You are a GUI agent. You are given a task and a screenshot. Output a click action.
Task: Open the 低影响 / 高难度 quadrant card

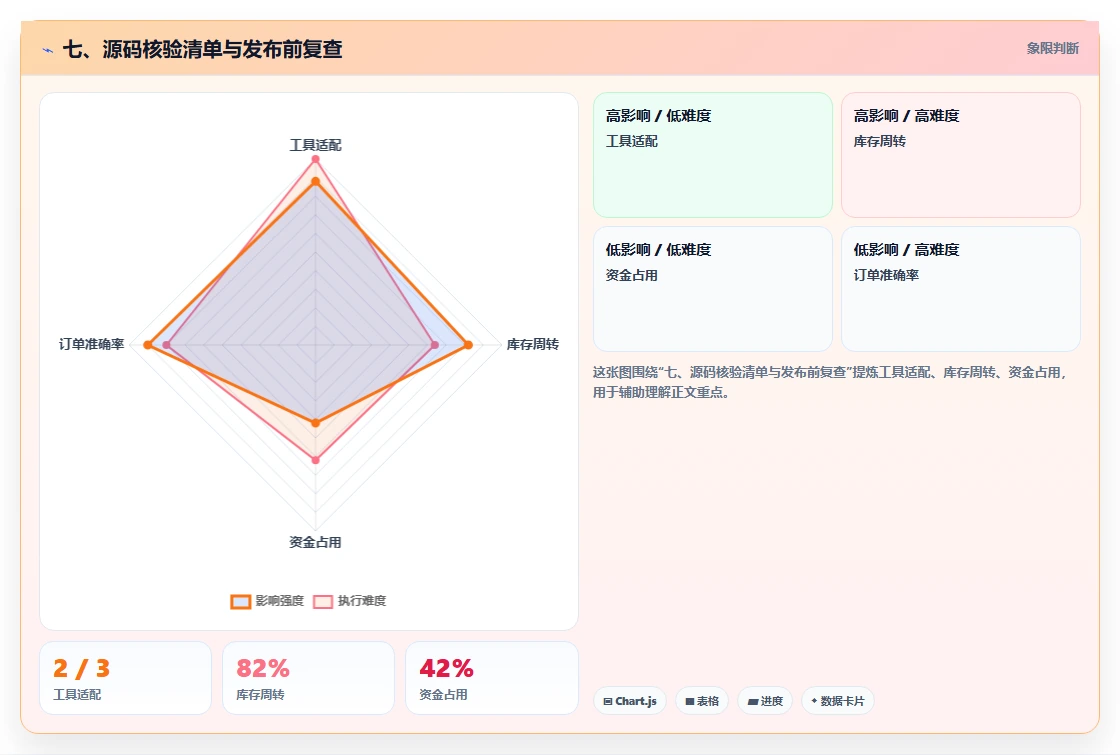point(961,289)
